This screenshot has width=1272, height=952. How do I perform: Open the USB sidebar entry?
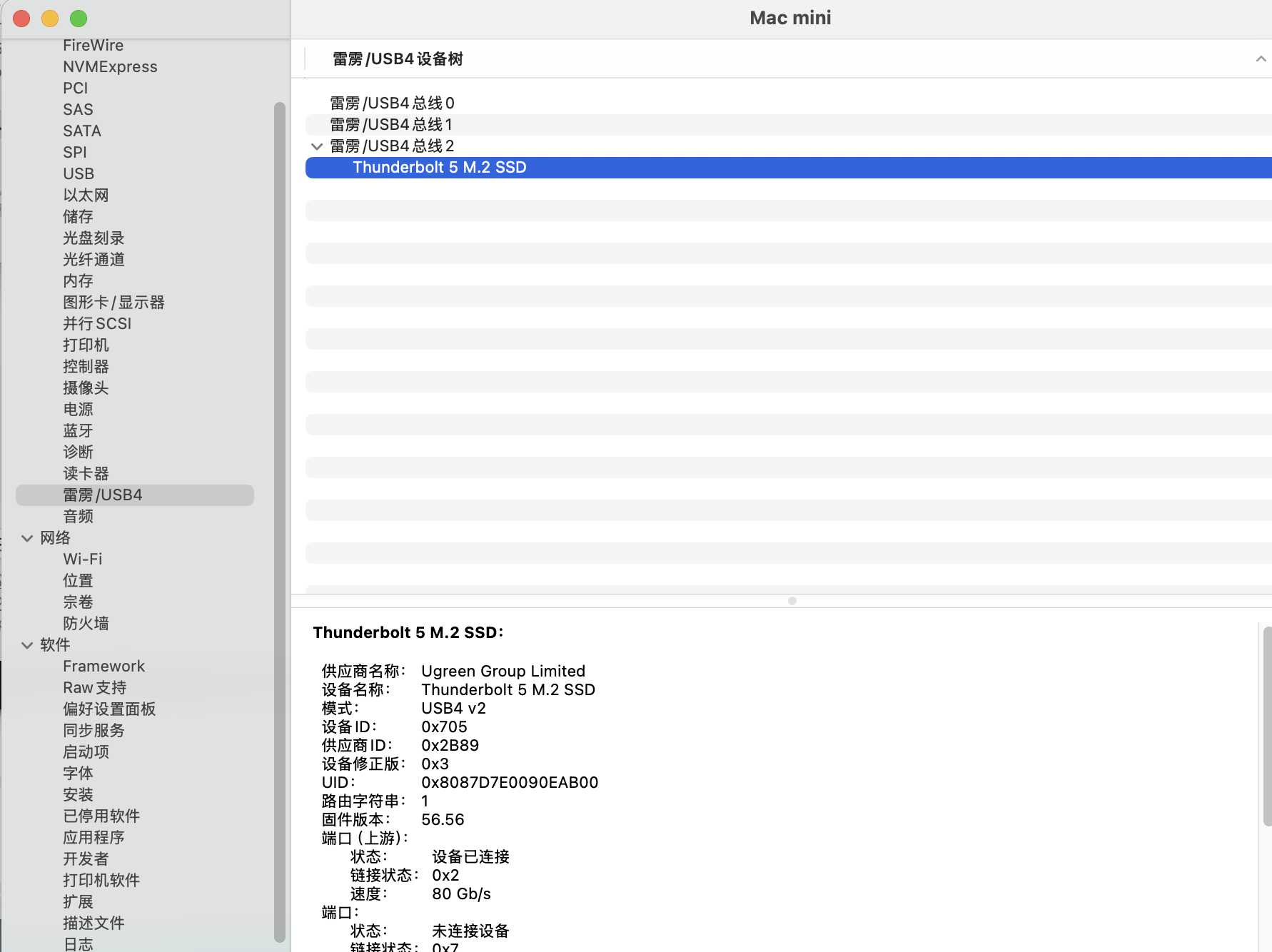click(x=79, y=174)
